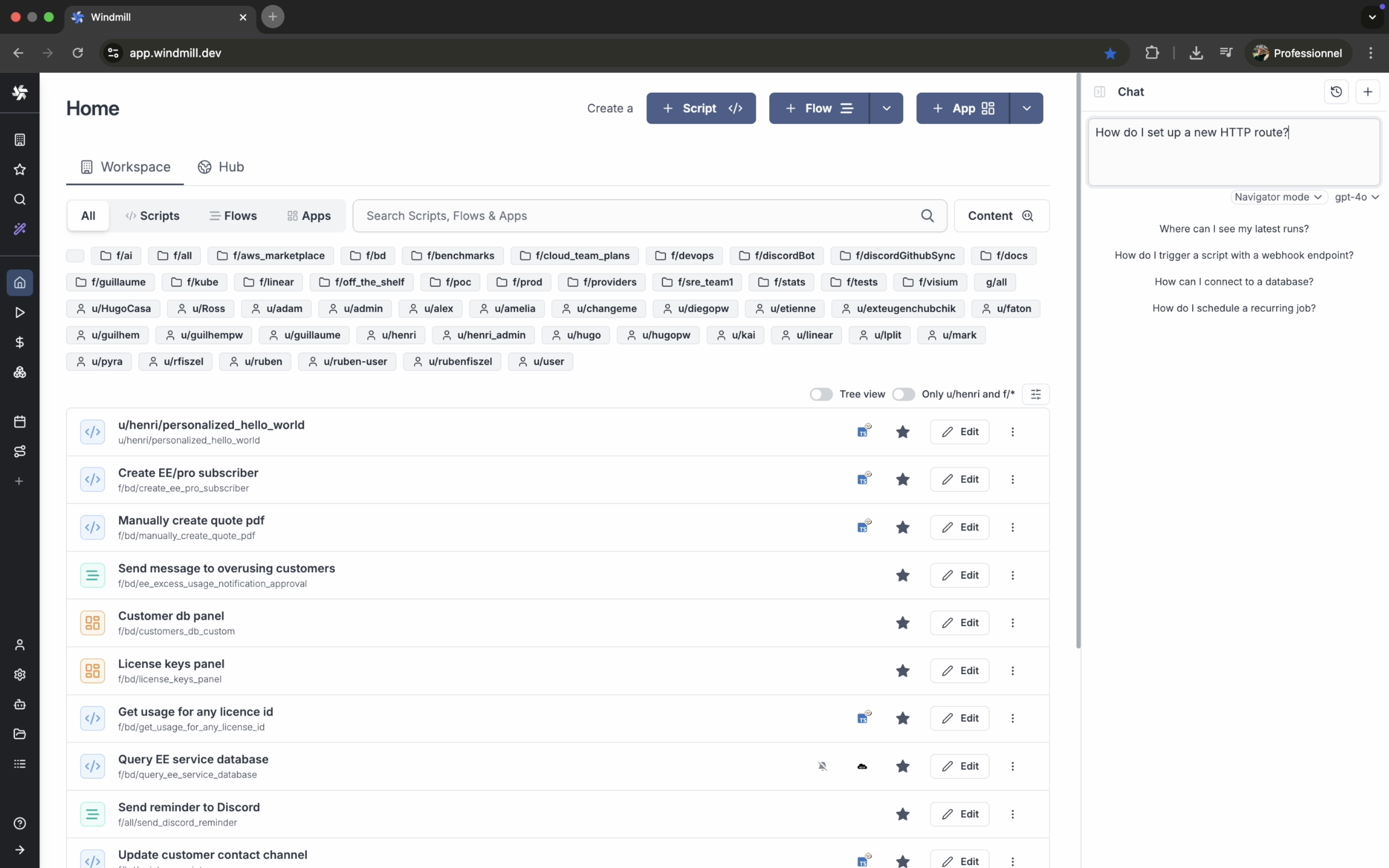Open Runs page in left sidebar
This screenshot has height=868, width=1389.
[19, 312]
